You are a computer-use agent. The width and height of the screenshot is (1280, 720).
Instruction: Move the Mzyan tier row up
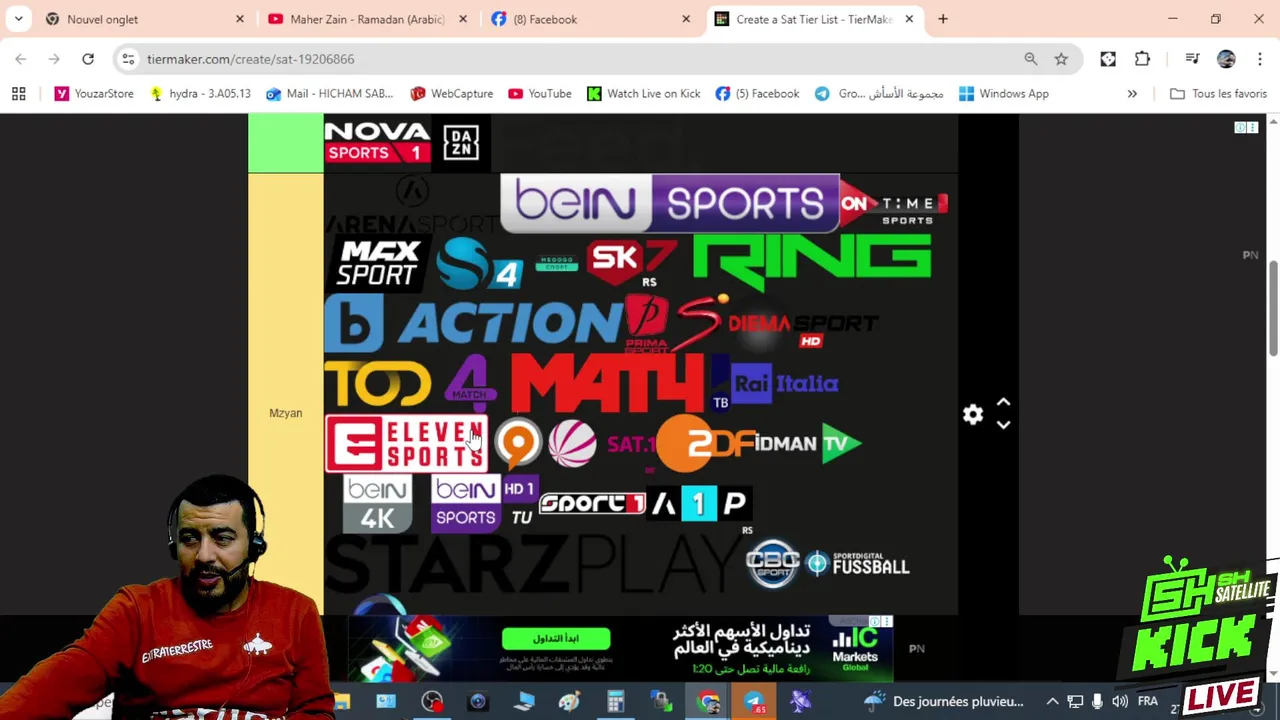click(x=1003, y=402)
